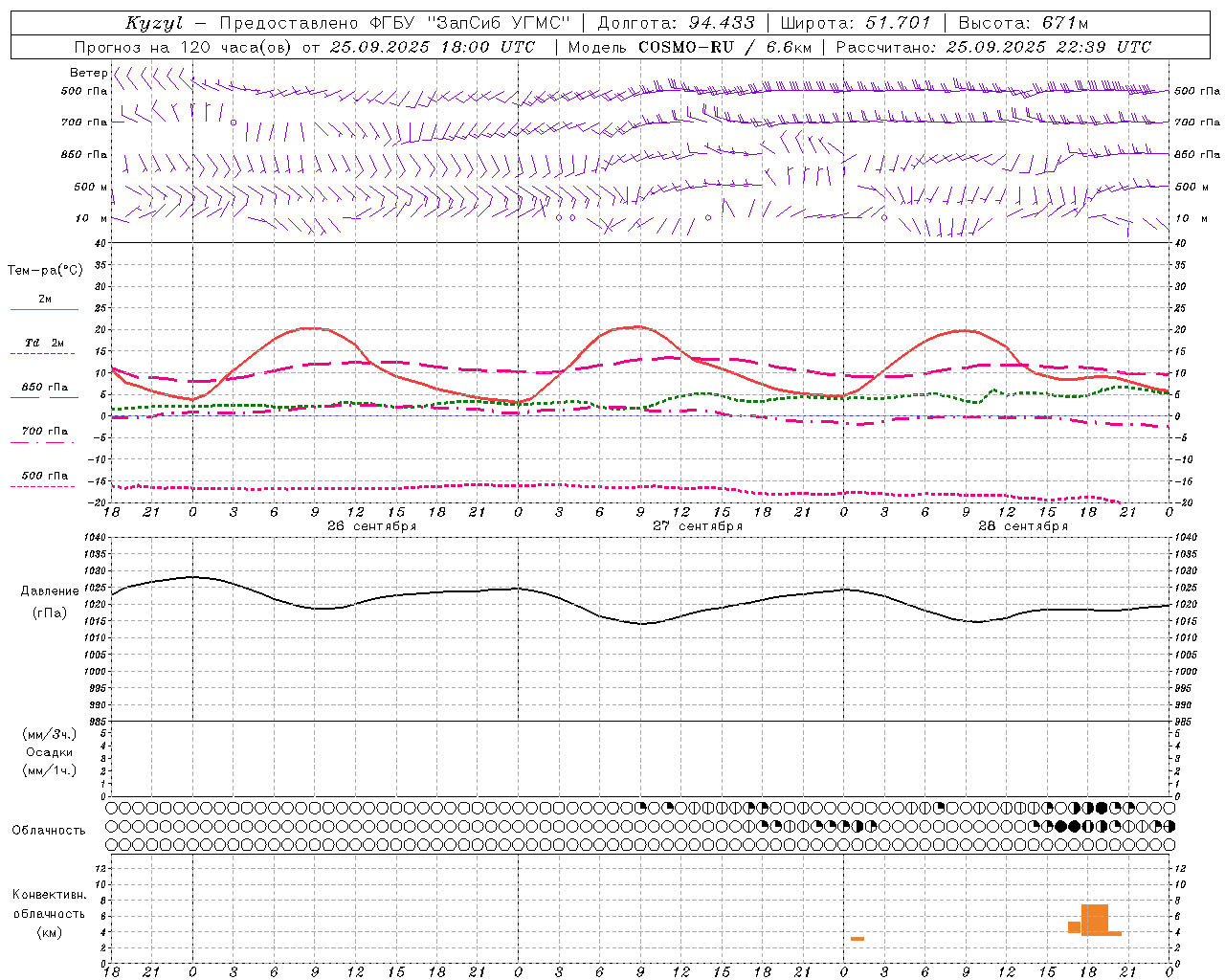
Task: Click the (мм/1ч.) precipitation unit label
Action: click(x=50, y=770)
